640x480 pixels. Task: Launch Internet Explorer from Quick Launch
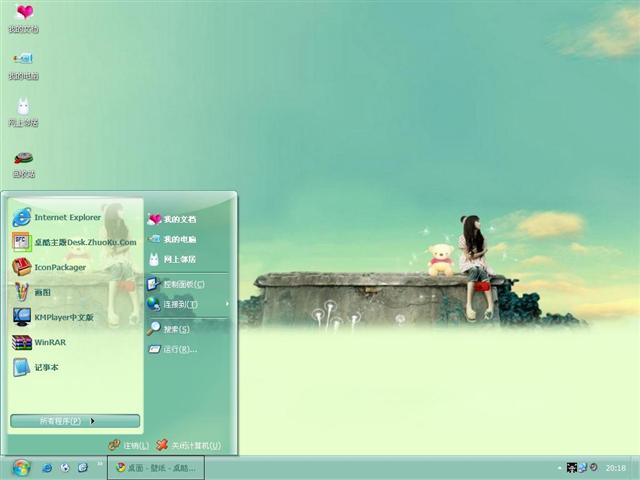point(47,468)
